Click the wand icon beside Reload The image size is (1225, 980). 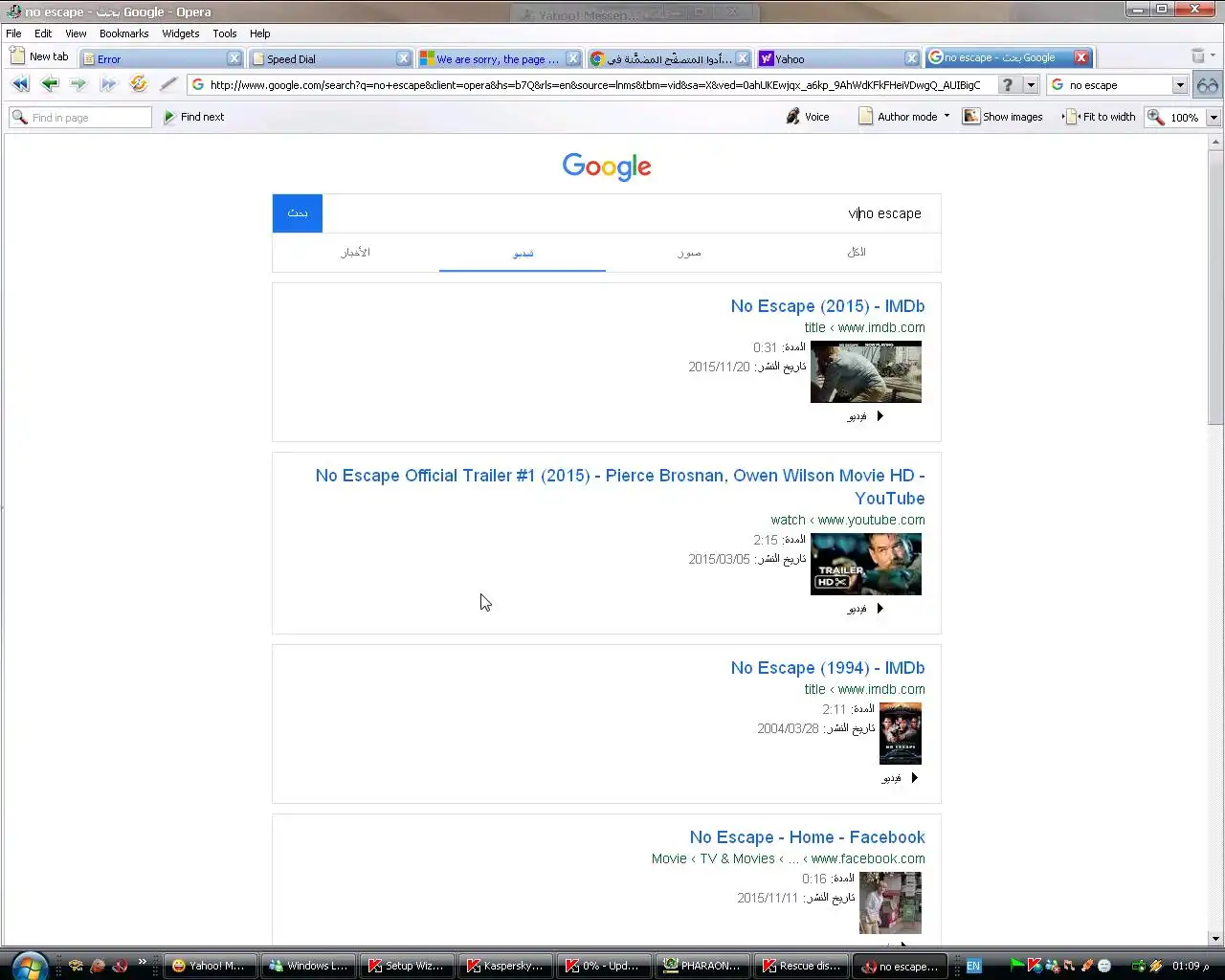[168, 84]
